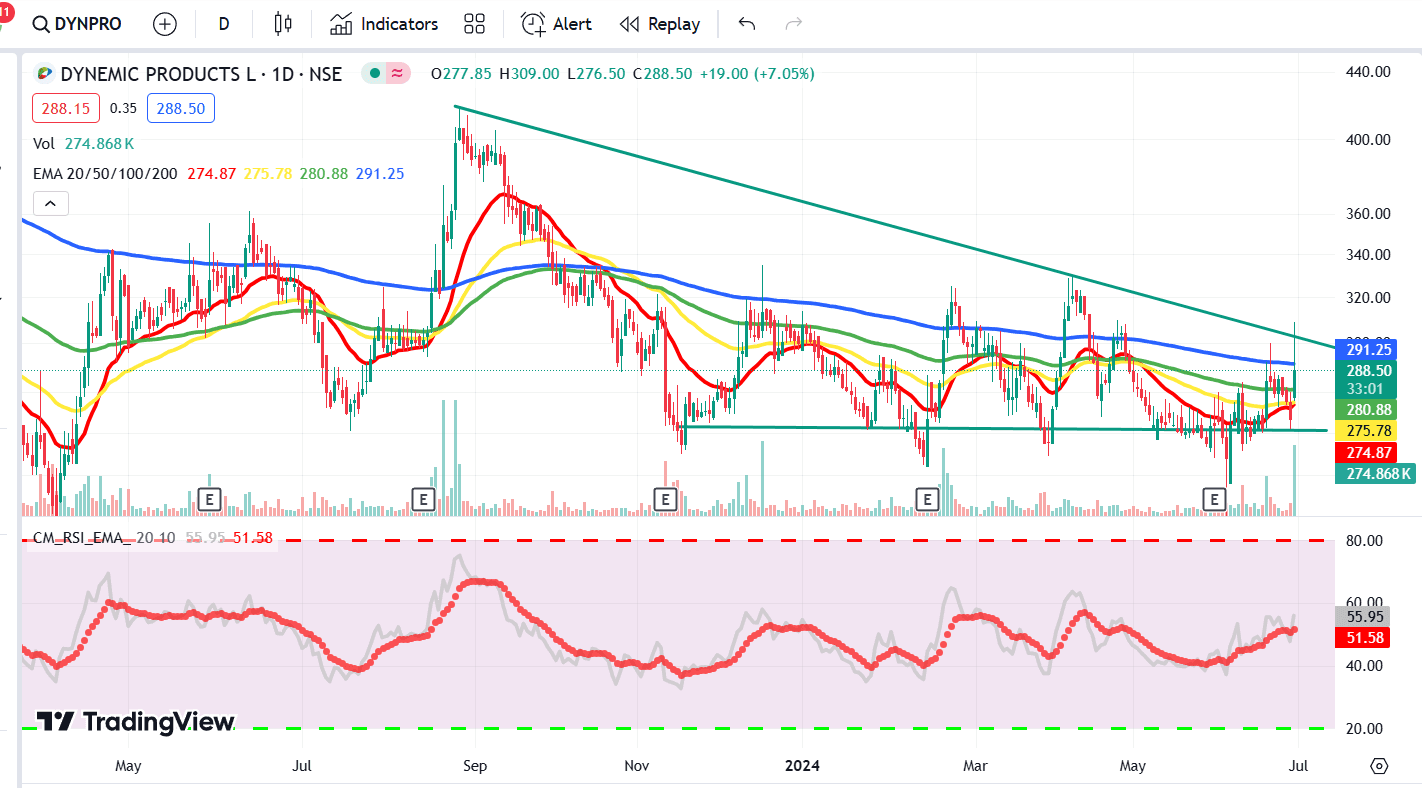
Task: Click the red 51.58 RSI scale label
Action: tap(1363, 638)
